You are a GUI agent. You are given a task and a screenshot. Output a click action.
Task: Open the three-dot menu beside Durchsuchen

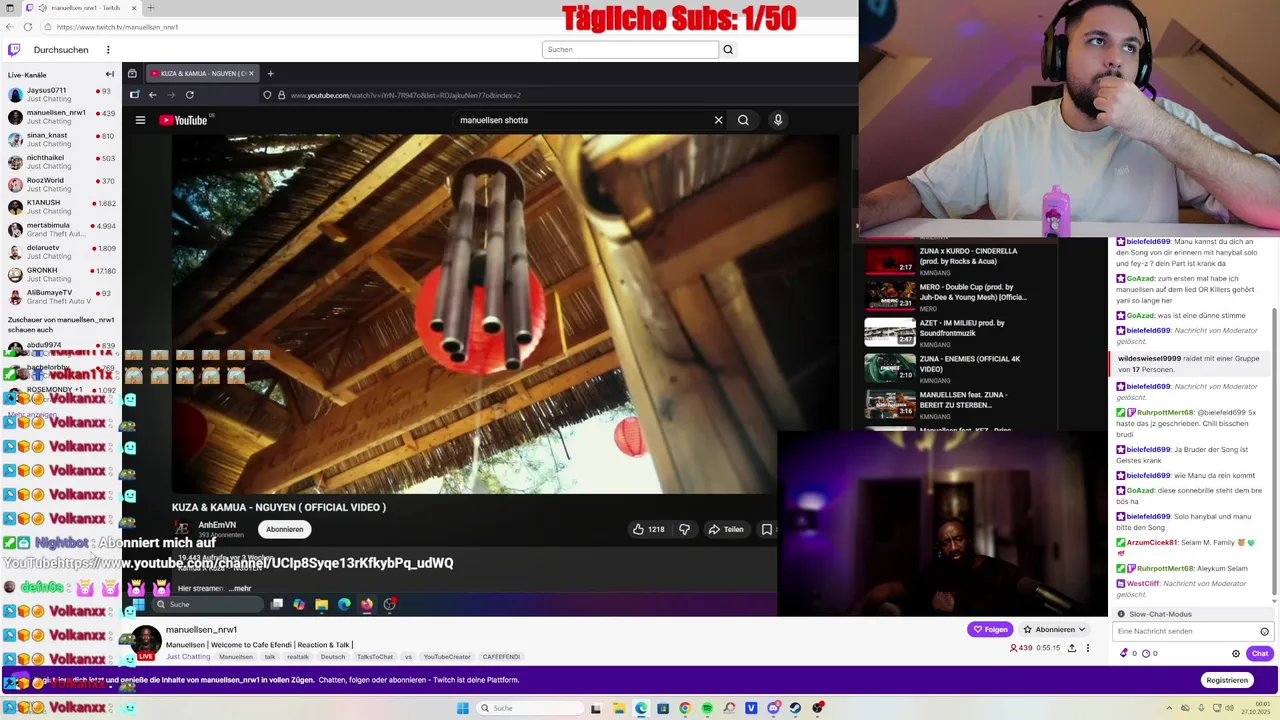[108, 49]
